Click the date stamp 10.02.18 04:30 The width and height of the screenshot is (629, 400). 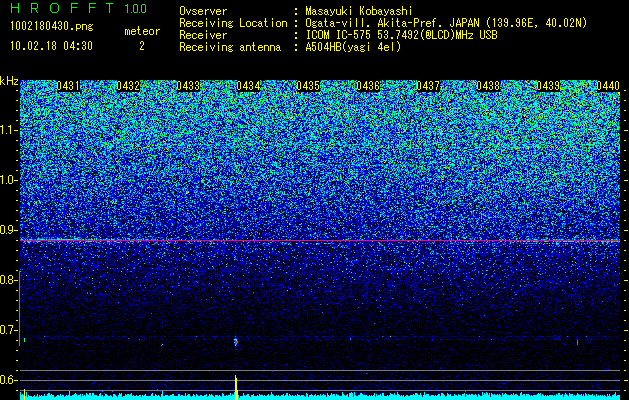(x=51, y=46)
